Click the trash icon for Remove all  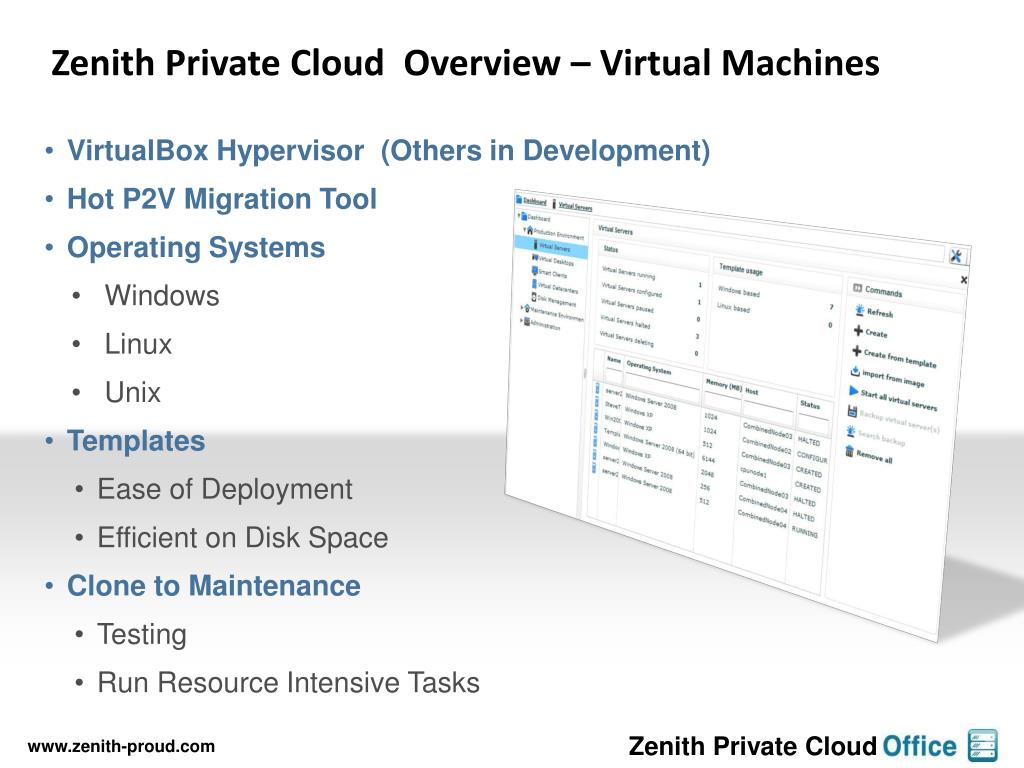click(849, 451)
